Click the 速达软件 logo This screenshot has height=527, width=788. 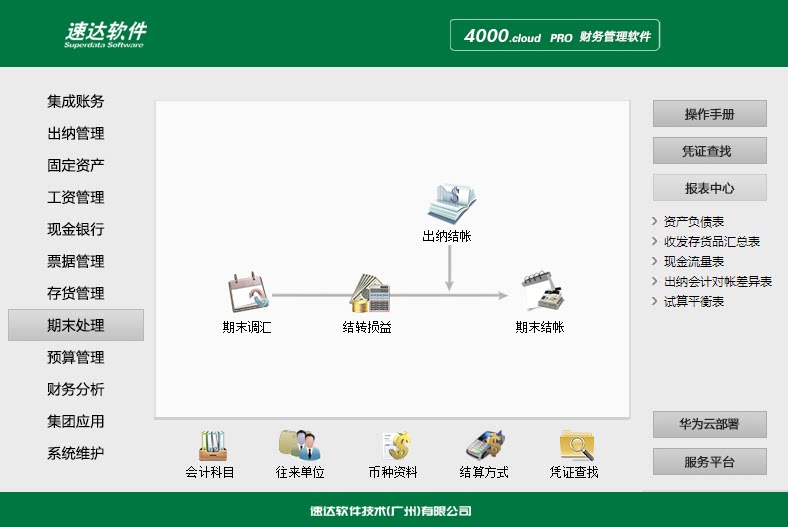pyautogui.click(x=105, y=34)
